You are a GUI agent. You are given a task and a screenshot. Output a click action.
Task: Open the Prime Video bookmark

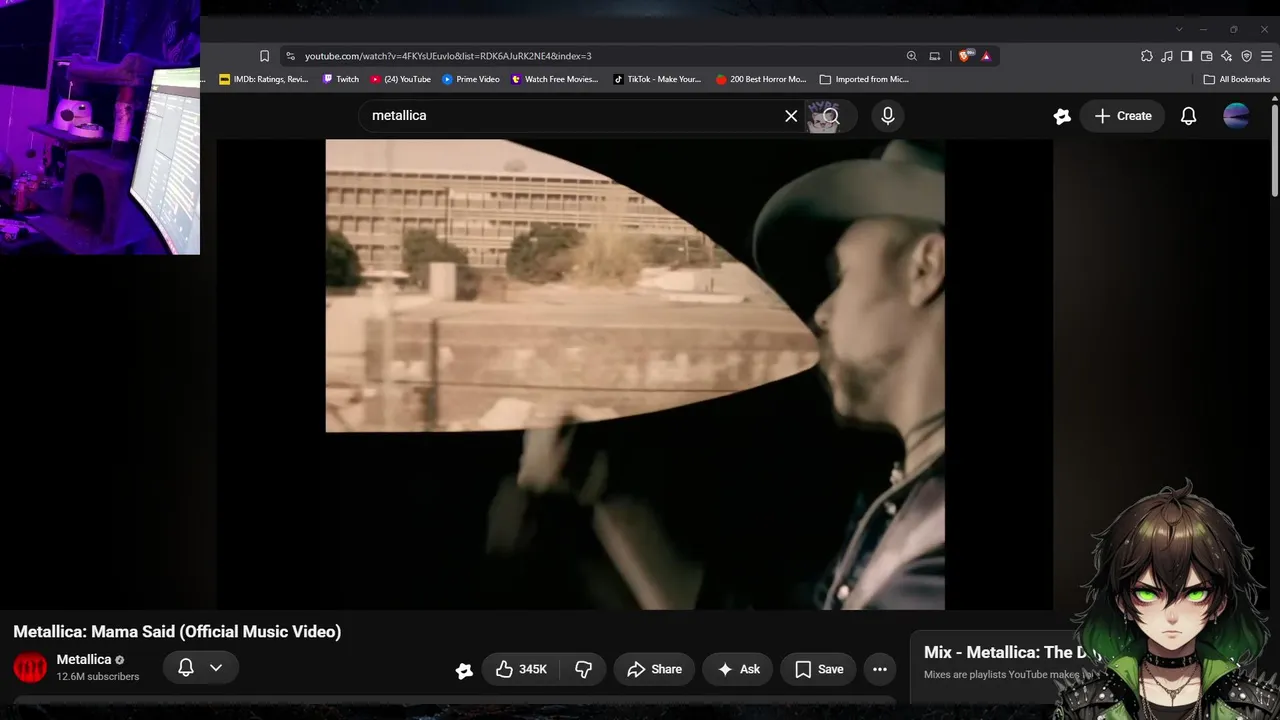[x=470, y=79]
